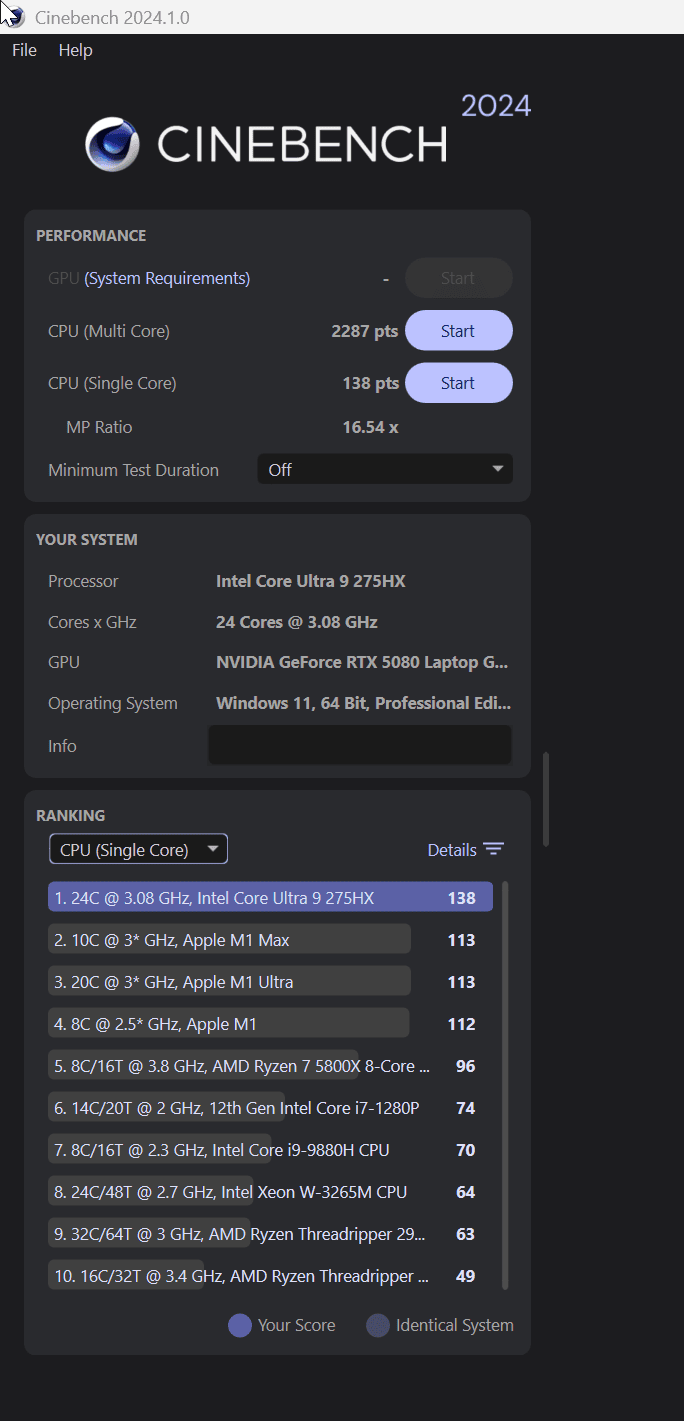Select ranking row 9. 32C/64T Threadripper
Viewport: 684px width, 1421px height.
(x=270, y=1233)
